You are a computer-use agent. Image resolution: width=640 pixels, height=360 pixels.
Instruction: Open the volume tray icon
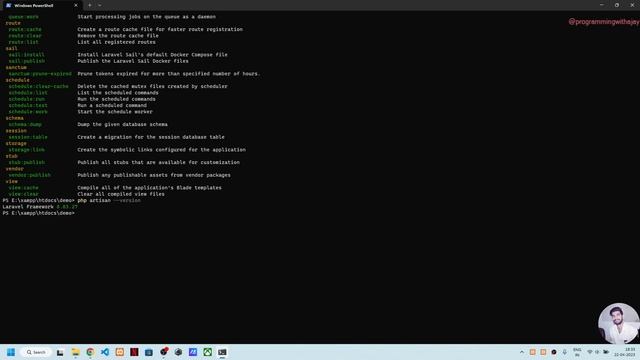598,352
